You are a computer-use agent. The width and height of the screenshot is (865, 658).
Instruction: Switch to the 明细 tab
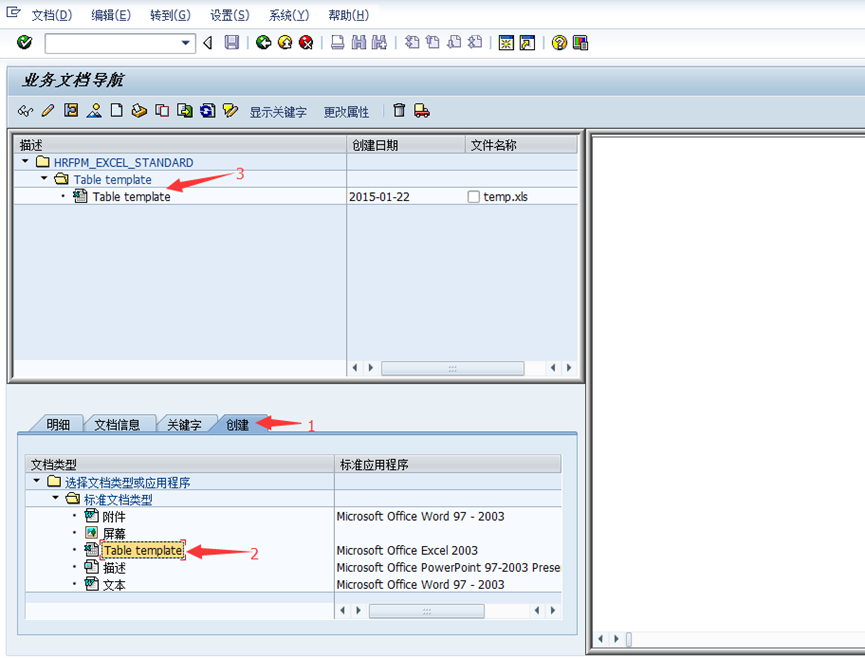(x=58, y=424)
